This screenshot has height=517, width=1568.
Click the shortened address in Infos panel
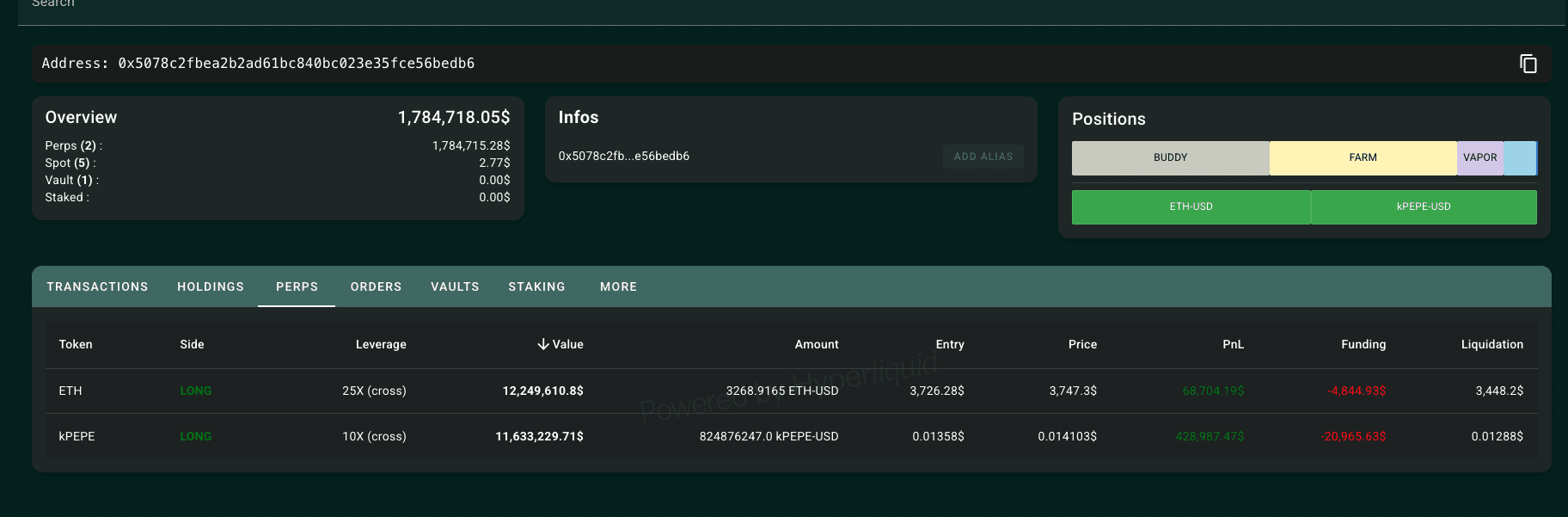[623, 157]
